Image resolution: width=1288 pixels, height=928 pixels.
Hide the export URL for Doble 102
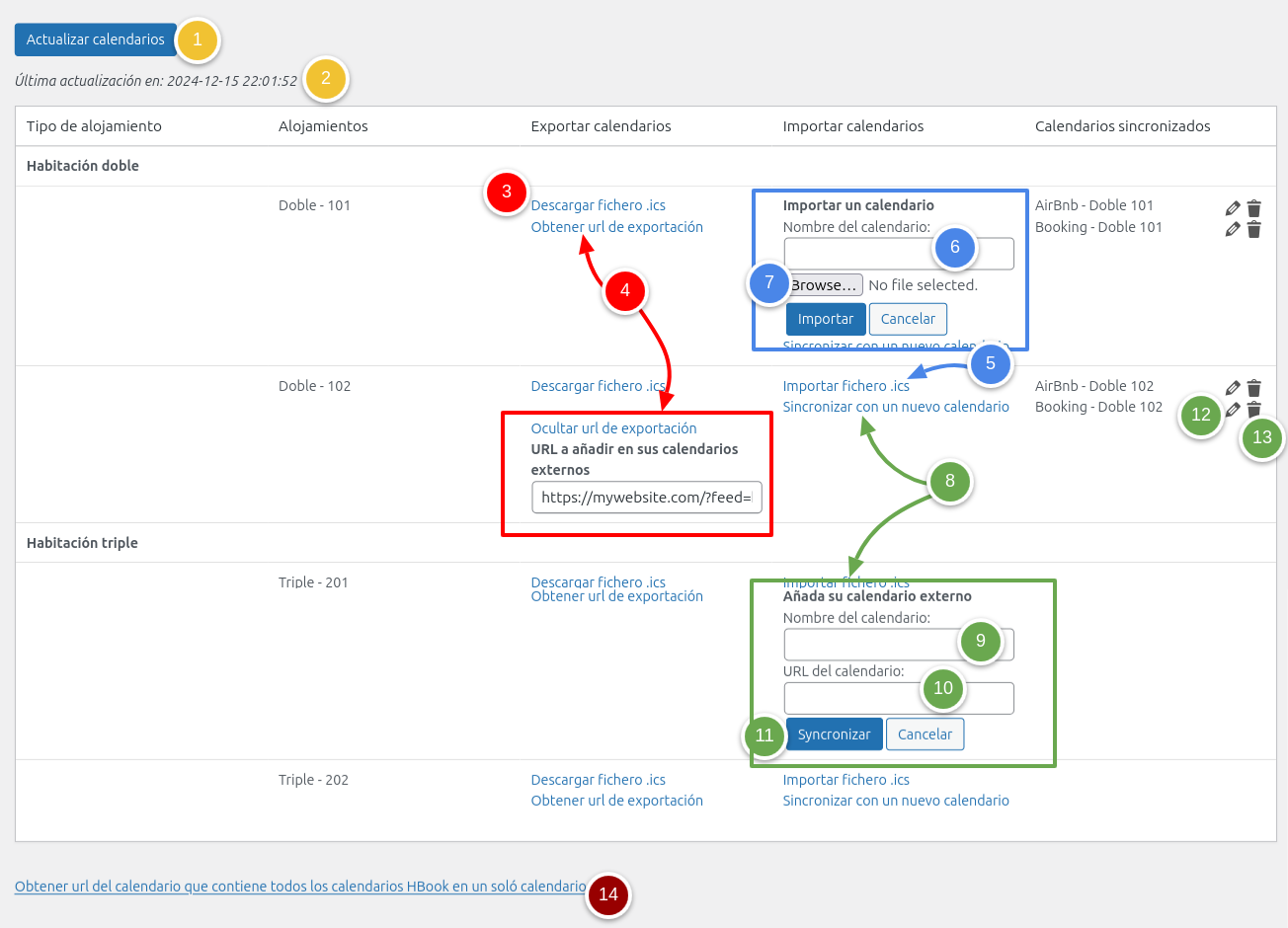click(613, 428)
